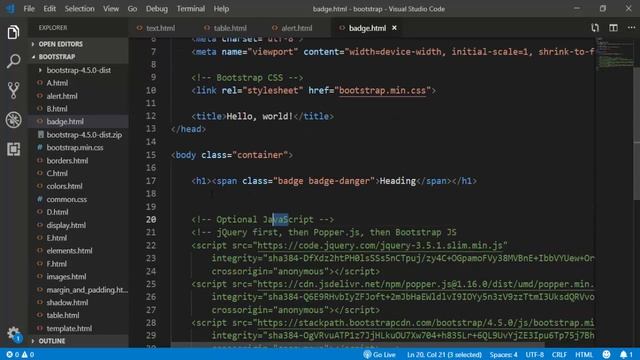Change encoding via UTF-8 indicator

(534, 354)
